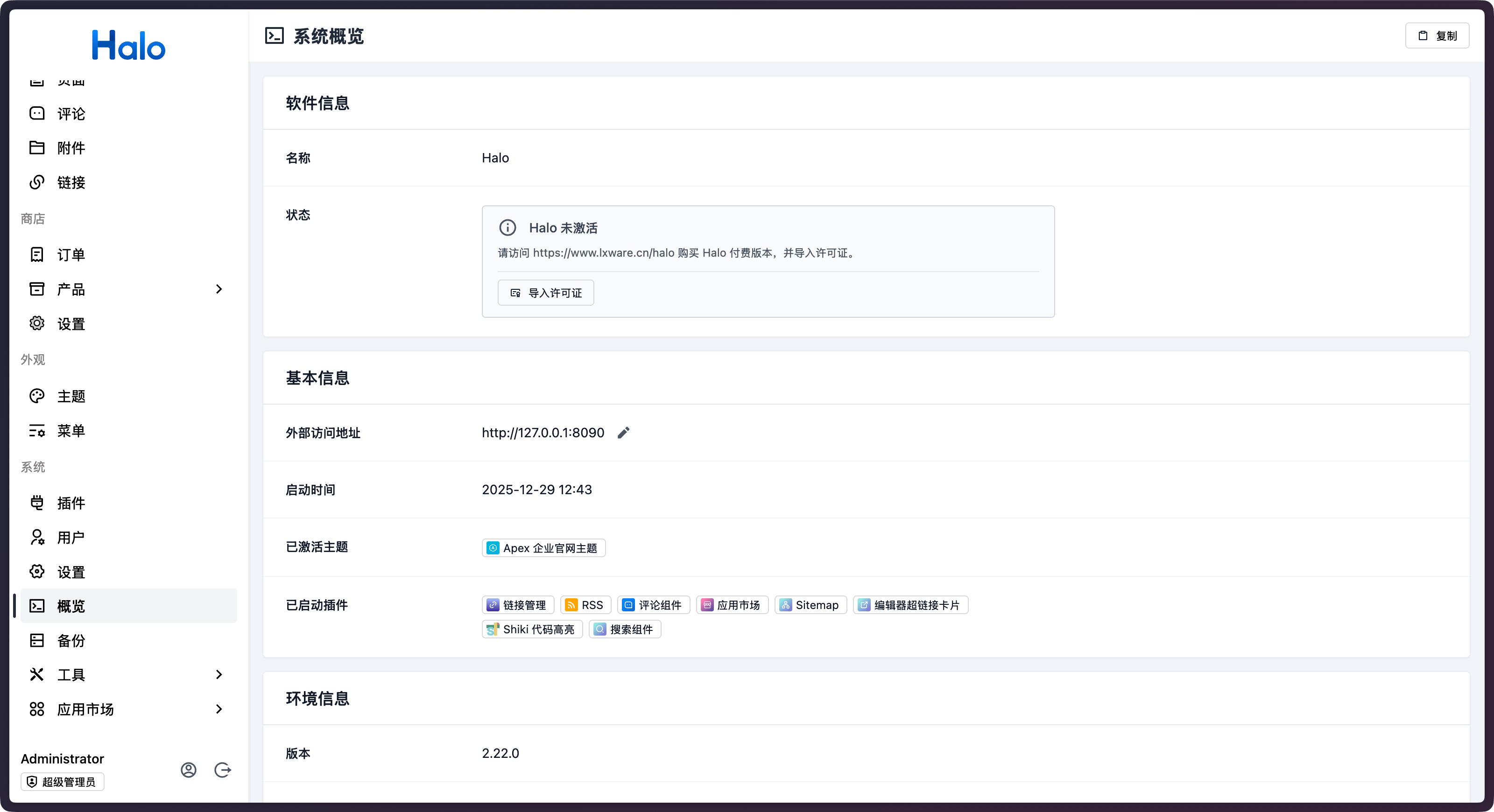Click the 搜索组件 plugin tag
1494x812 pixels.
[625, 630]
